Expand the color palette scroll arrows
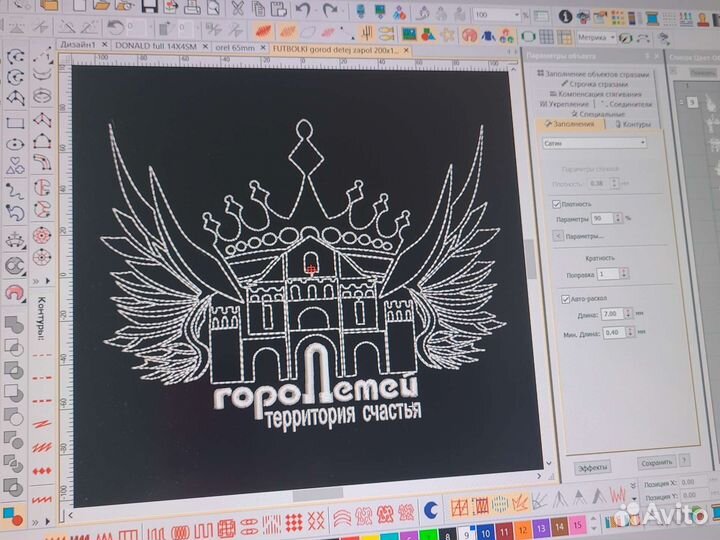This screenshot has height=540, width=720. 593,523
